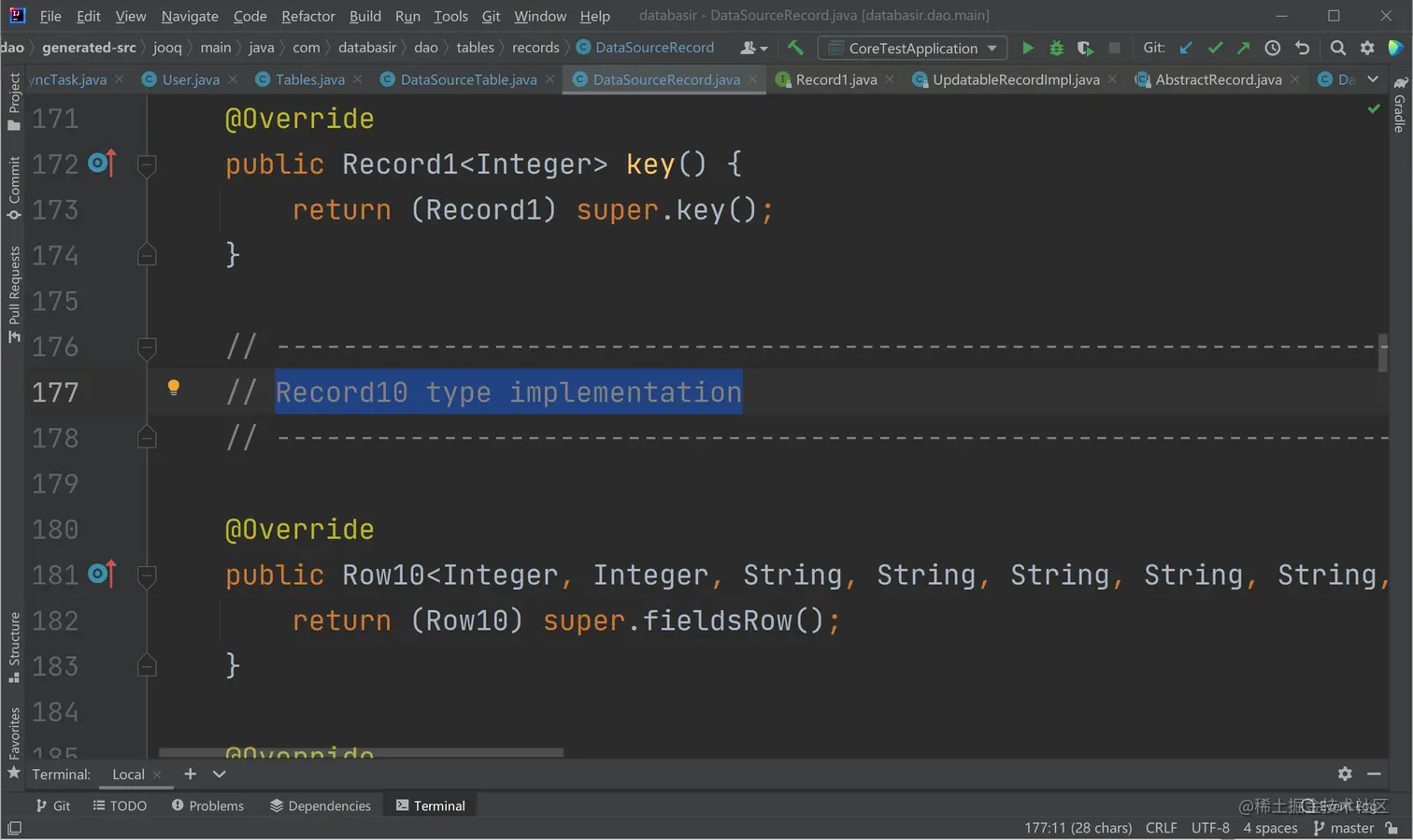This screenshot has width=1413, height=840.
Task: Click the overridden method marker on line 172
Action: coord(102,164)
